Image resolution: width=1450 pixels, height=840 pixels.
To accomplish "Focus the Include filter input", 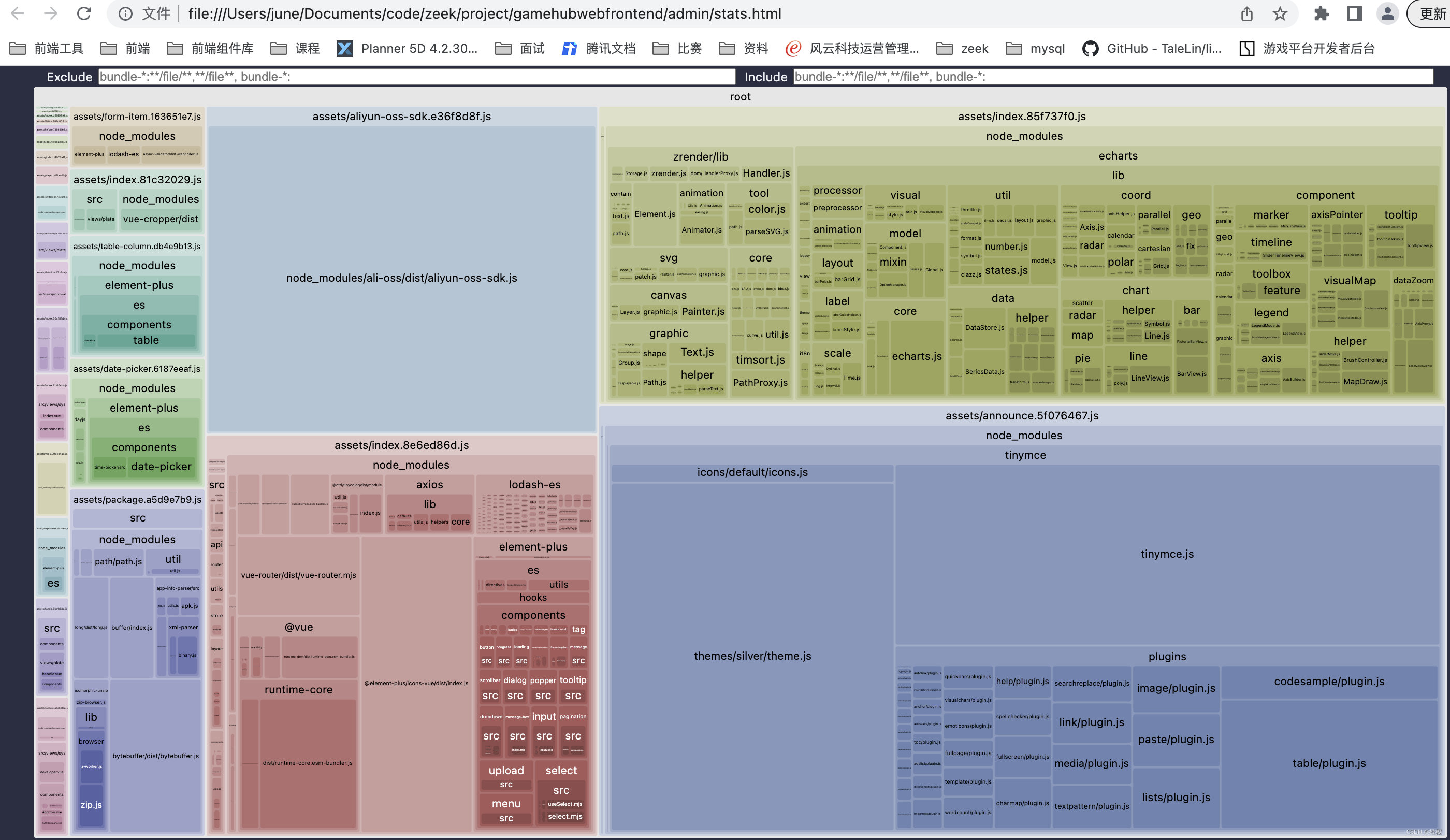I will click(1112, 77).
